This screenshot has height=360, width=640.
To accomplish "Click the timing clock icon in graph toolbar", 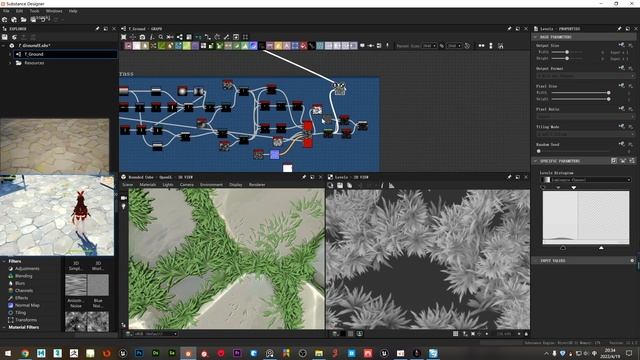I will (x=467, y=46).
